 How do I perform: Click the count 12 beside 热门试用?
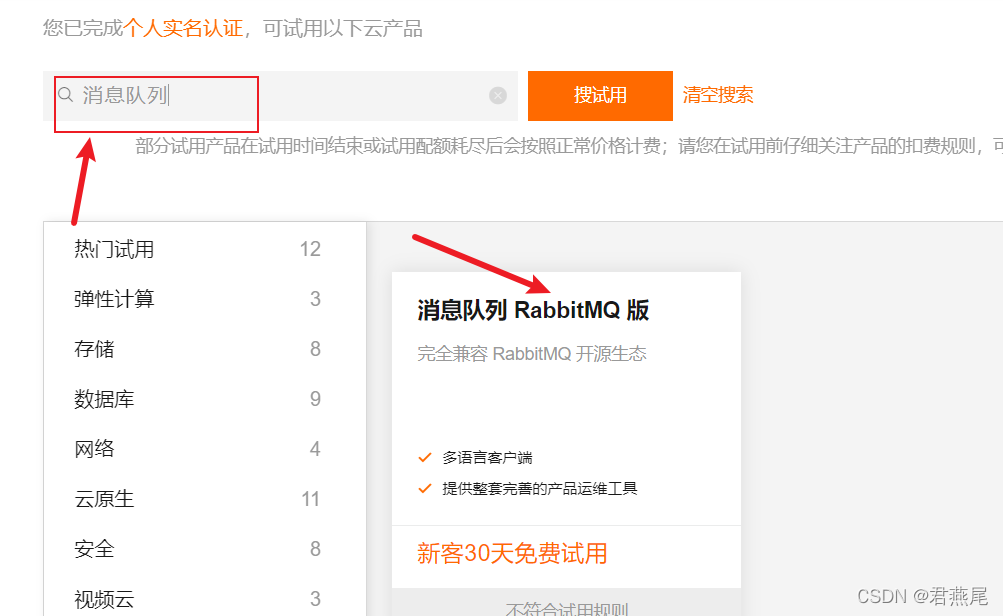(310, 249)
